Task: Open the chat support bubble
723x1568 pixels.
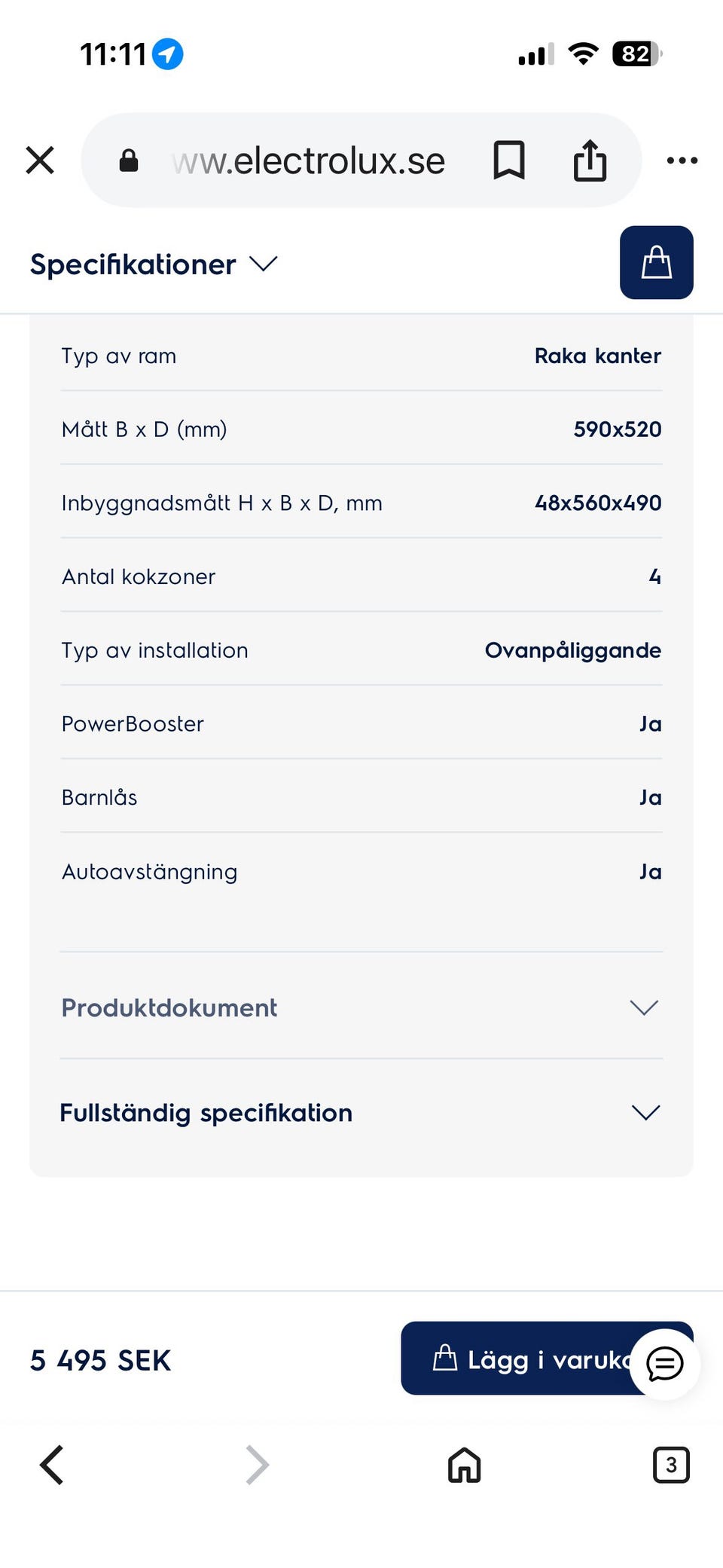Action: point(665,1364)
